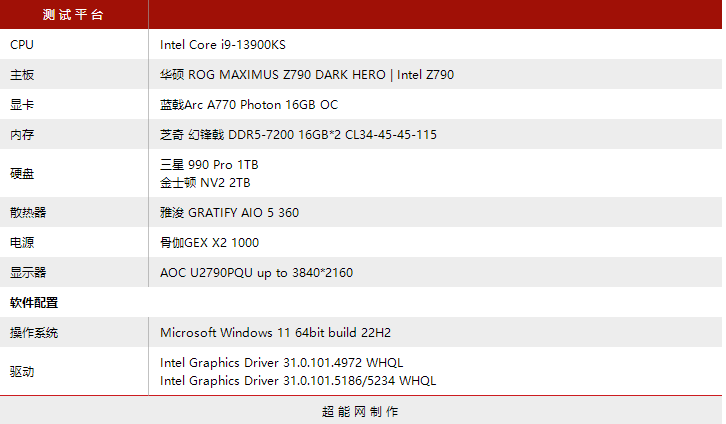
Task: Select the Intel Core i9-13900KS text
Action: click(x=230, y=44)
